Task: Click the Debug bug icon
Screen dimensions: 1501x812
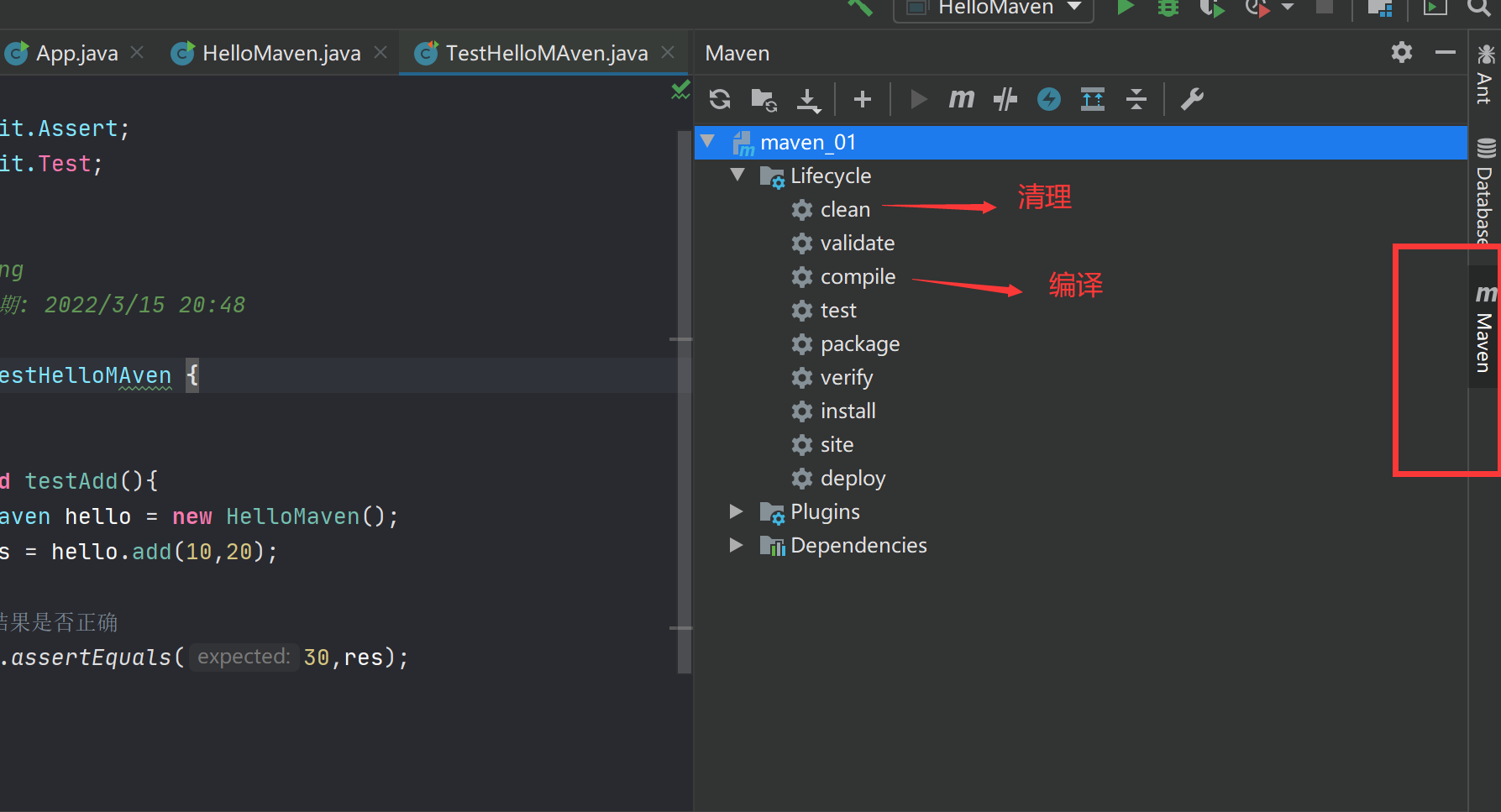Action: 1168,8
